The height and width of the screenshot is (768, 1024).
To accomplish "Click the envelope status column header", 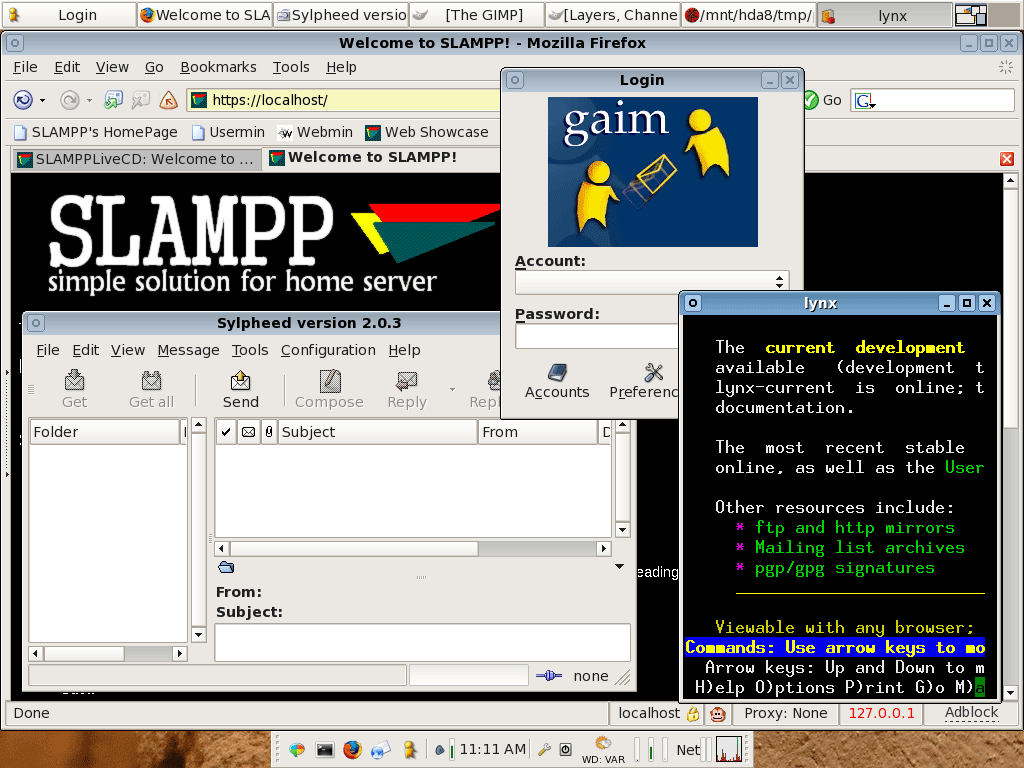I will [x=248, y=432].
